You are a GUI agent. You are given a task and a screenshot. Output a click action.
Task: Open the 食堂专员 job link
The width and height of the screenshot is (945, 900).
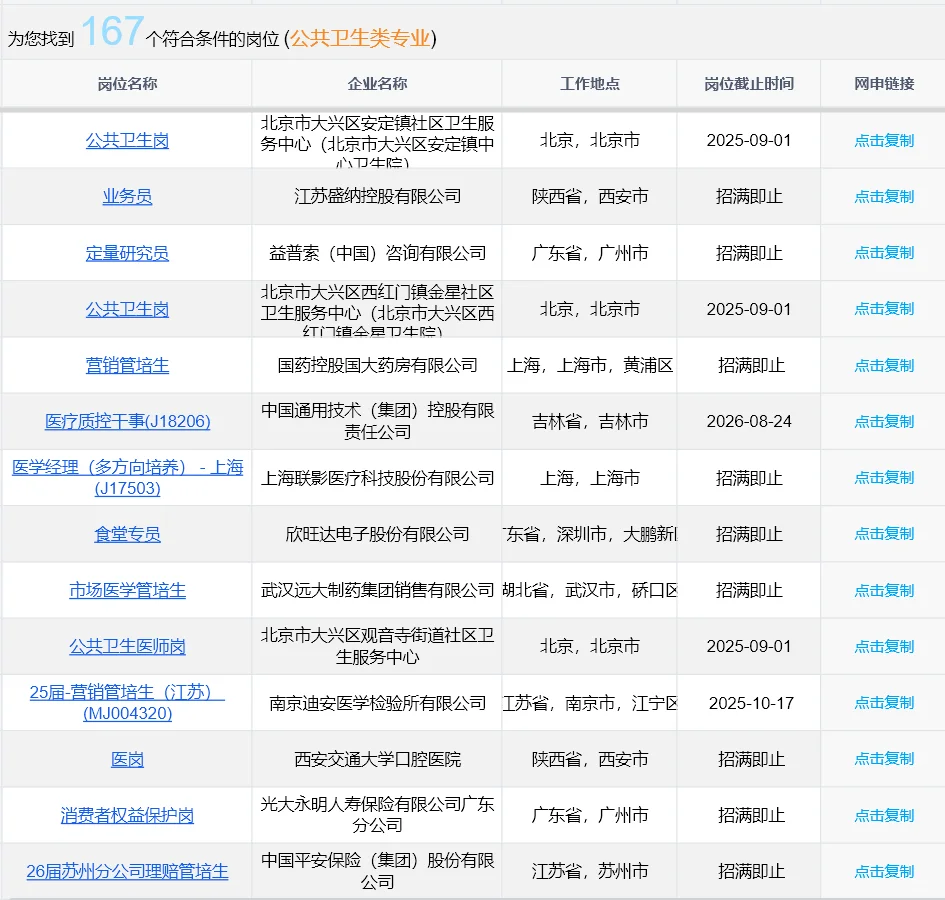pyautogui.click(x=127, y=534)
